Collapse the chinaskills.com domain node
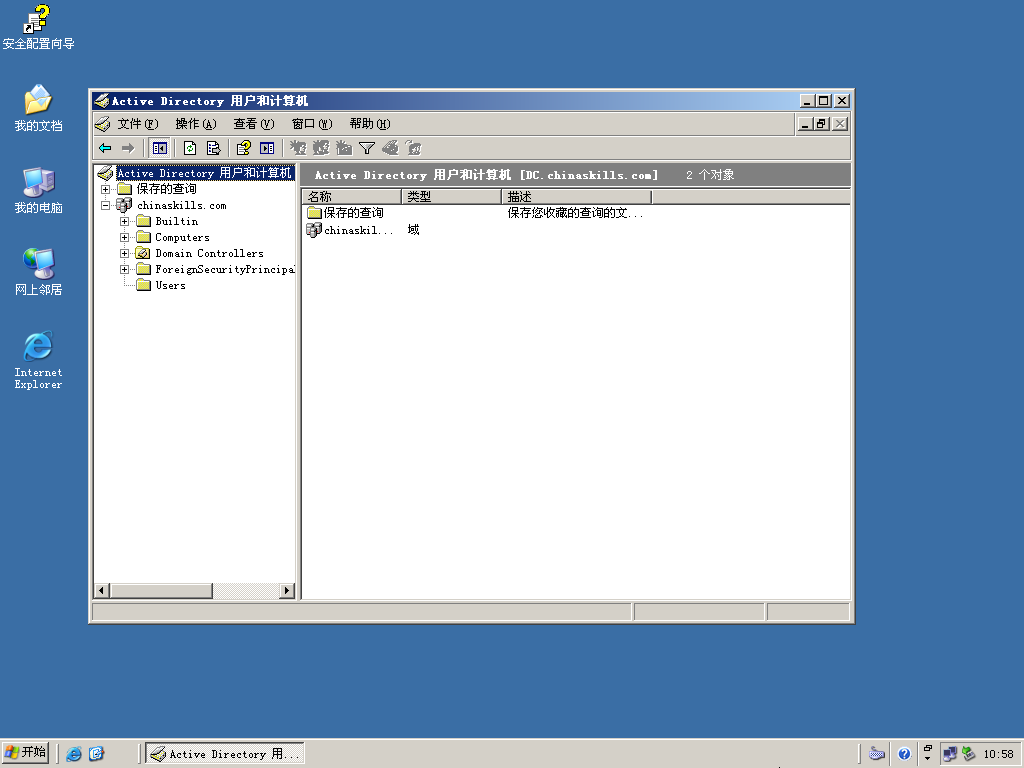 pos(105,205)
